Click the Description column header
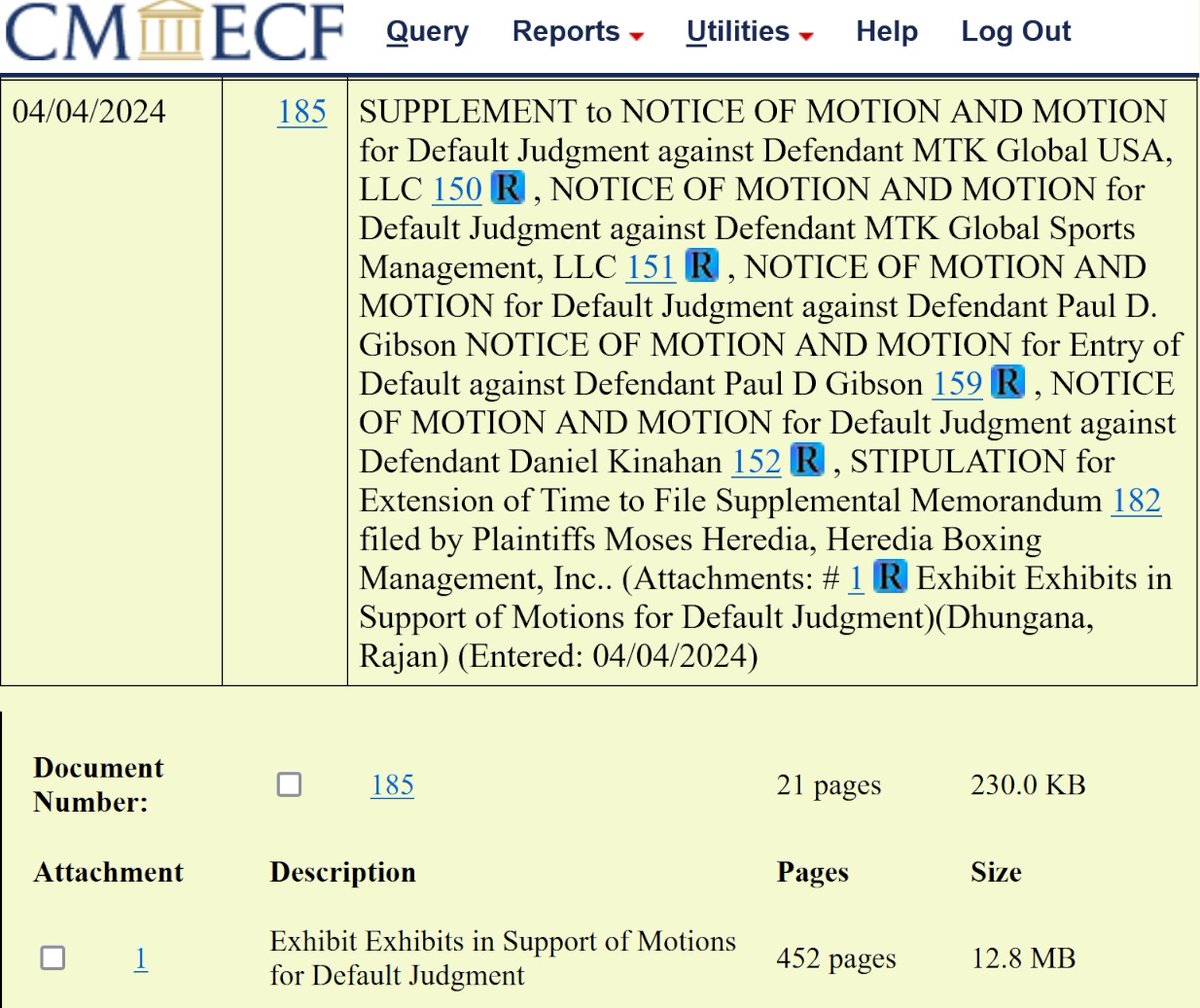 click(343, 872)
